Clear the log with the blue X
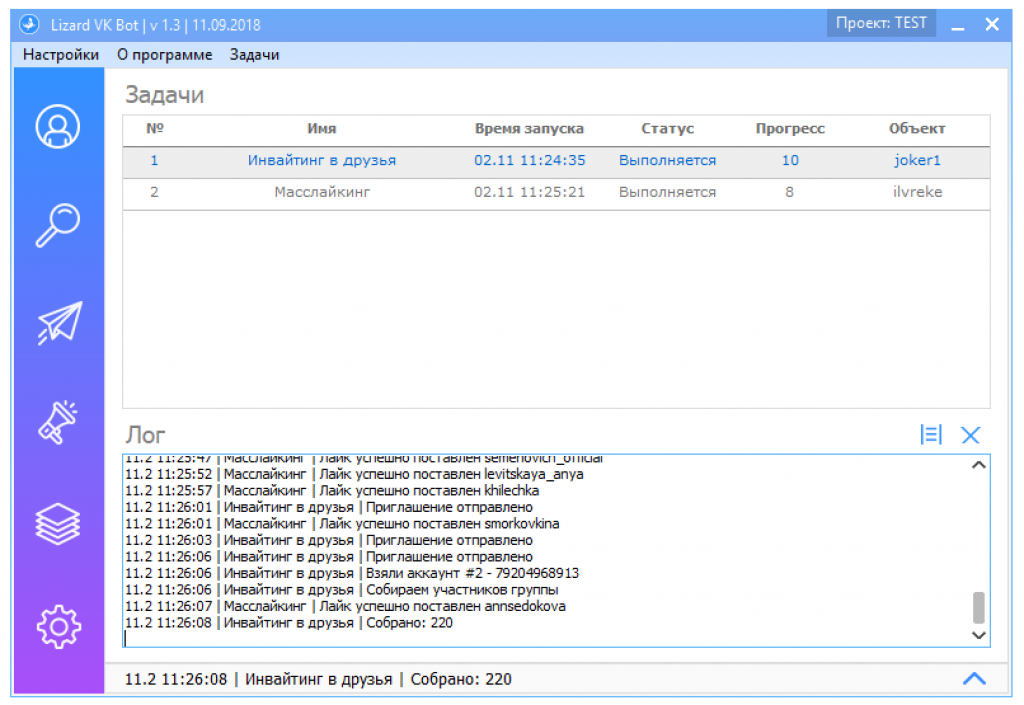Viewport: 1024px width, 705px height. coord(970,435)
